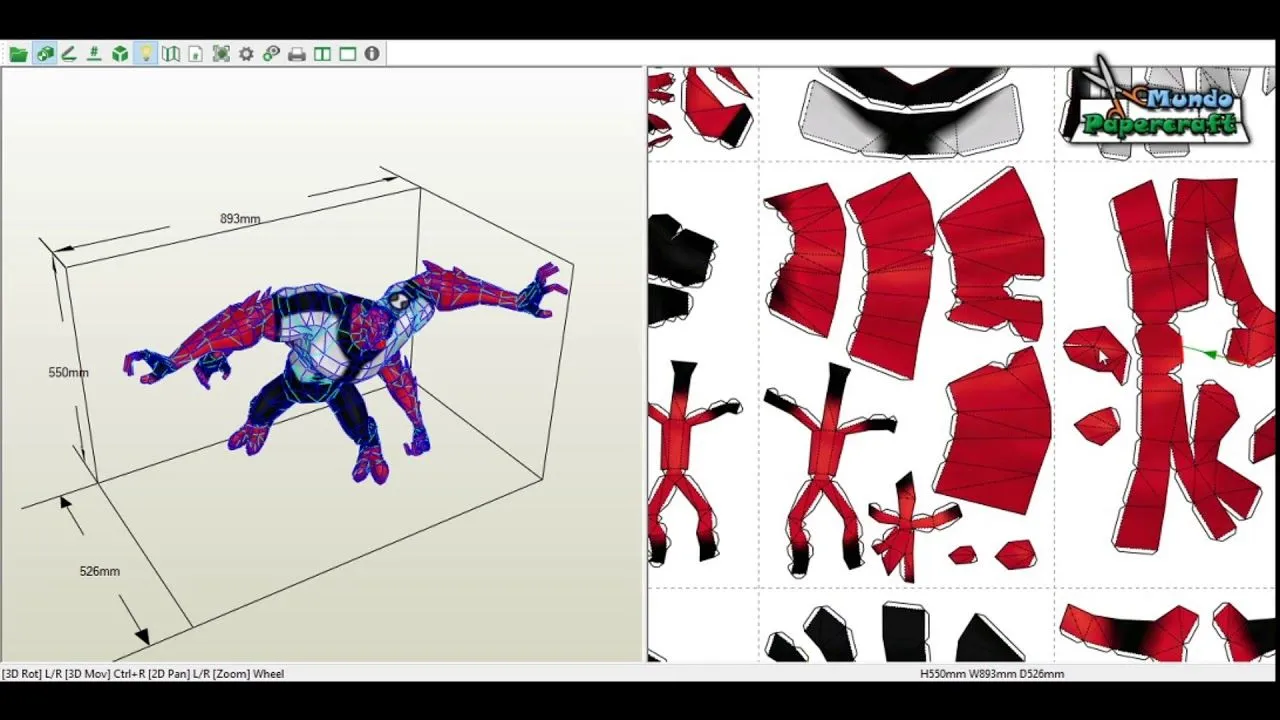Click the page sheet icon in toolbar
Viewport: 1280px width, 720px height.
196,54
